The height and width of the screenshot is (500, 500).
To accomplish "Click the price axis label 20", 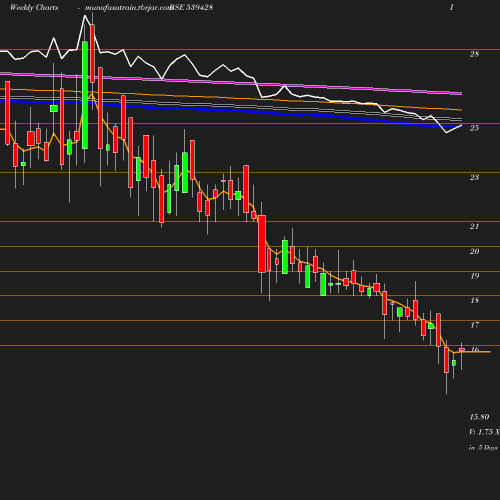I will 474,251.
